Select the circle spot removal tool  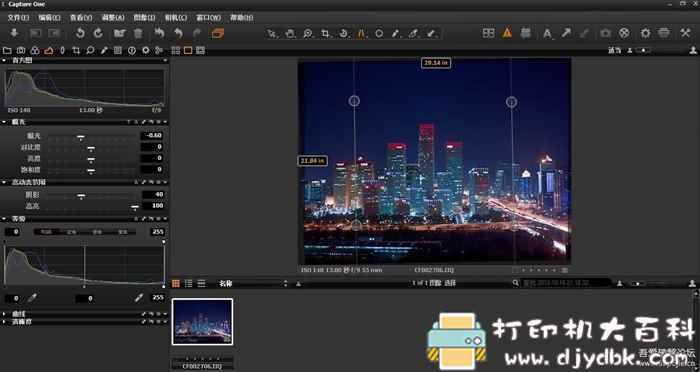[379, 33]
